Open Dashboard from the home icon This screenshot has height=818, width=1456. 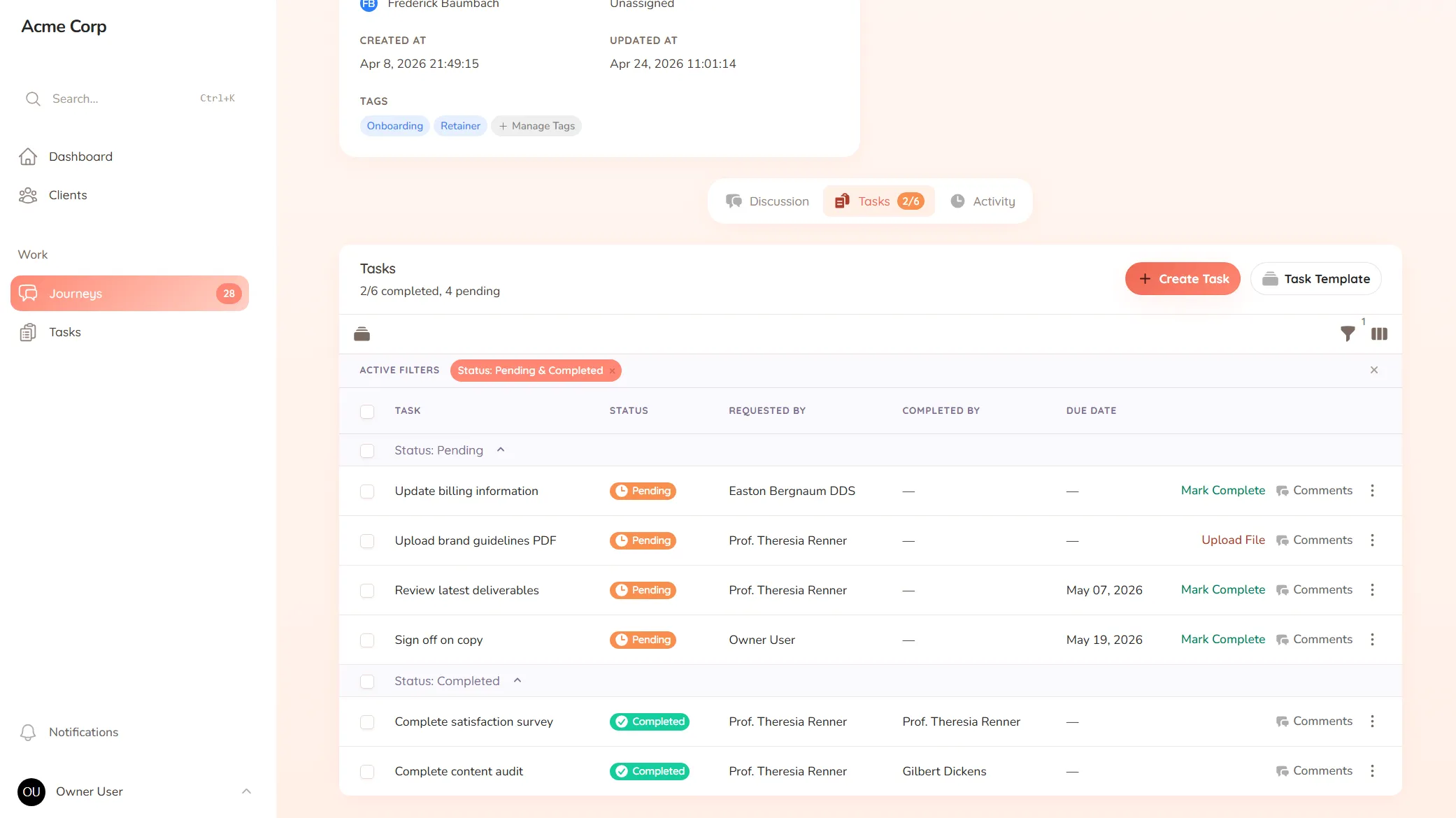(28, 157)
